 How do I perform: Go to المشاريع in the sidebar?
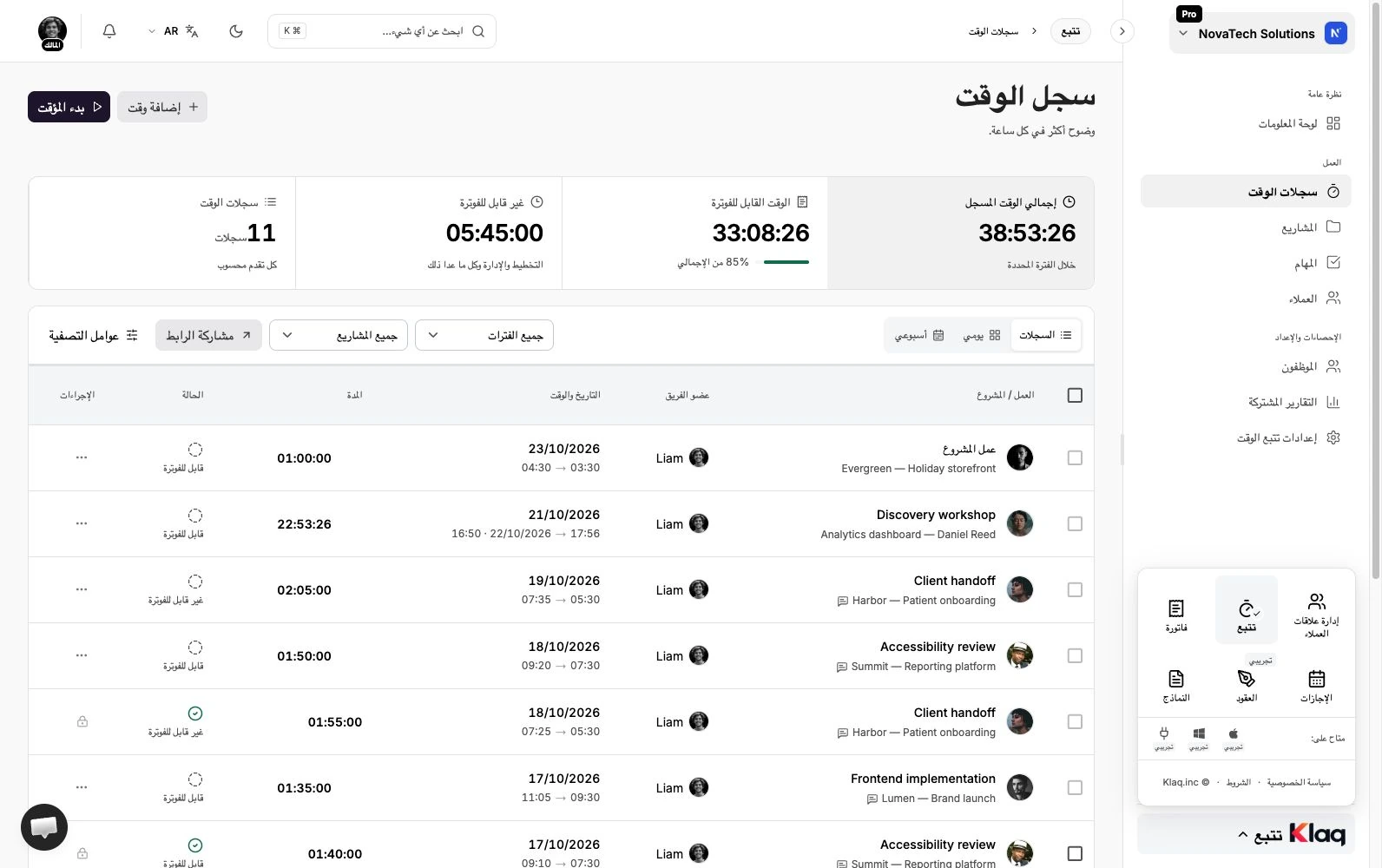pos(1246,227)
